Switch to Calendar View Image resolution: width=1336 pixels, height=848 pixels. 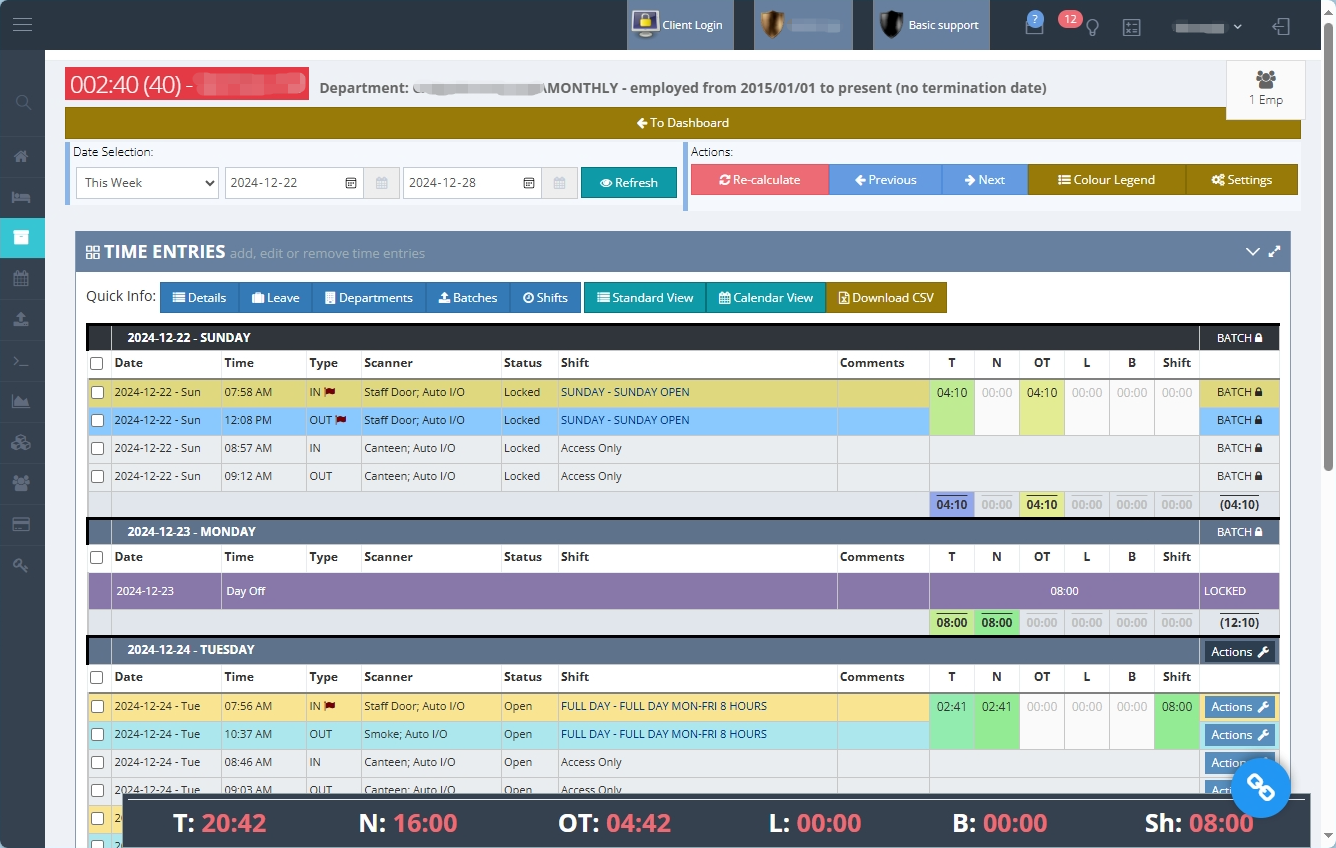coord(765,298)
